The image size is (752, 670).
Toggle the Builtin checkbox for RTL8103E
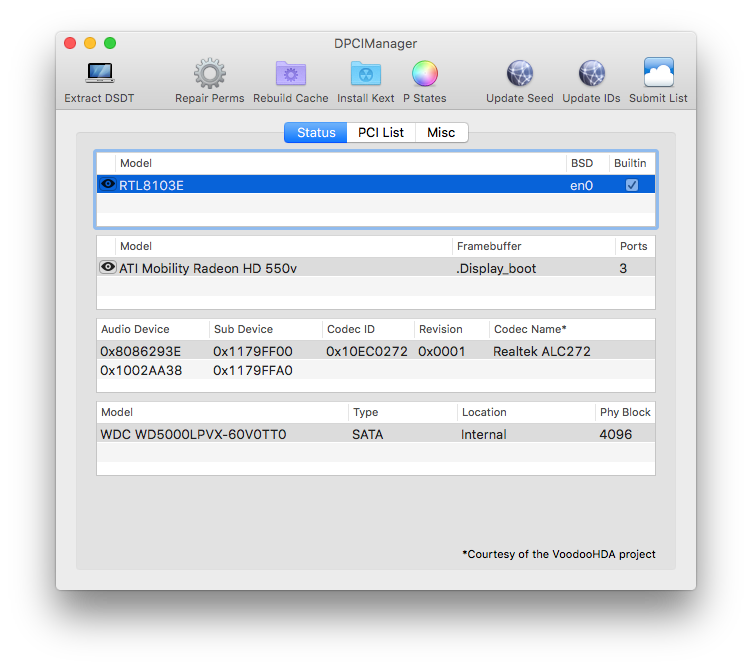(x=631, y=185)
